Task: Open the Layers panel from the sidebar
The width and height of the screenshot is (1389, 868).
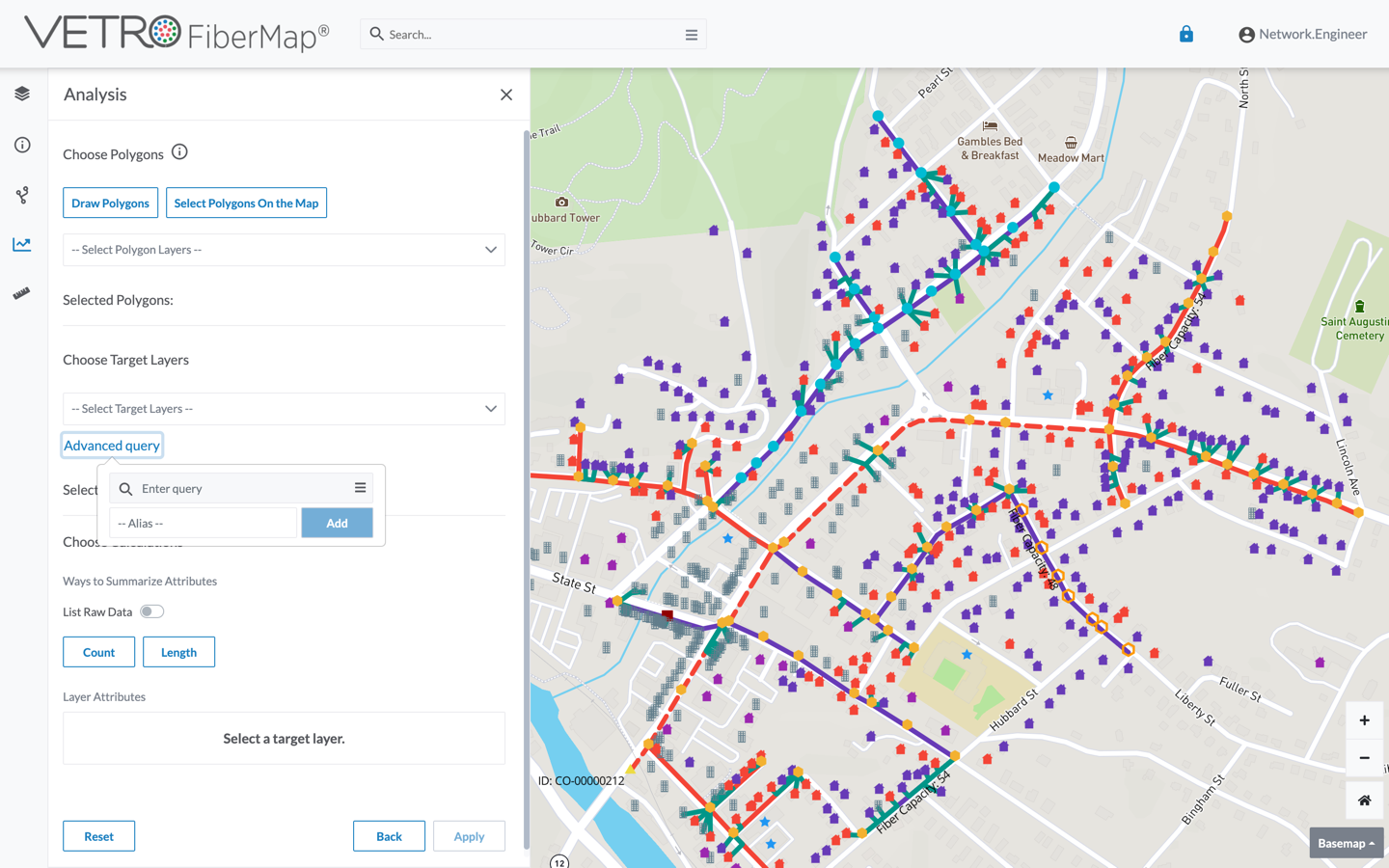Action: 21,94
